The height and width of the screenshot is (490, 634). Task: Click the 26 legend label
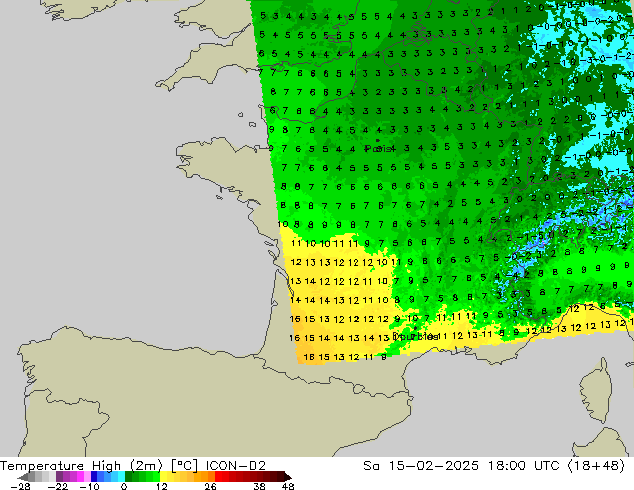[210, 486]
